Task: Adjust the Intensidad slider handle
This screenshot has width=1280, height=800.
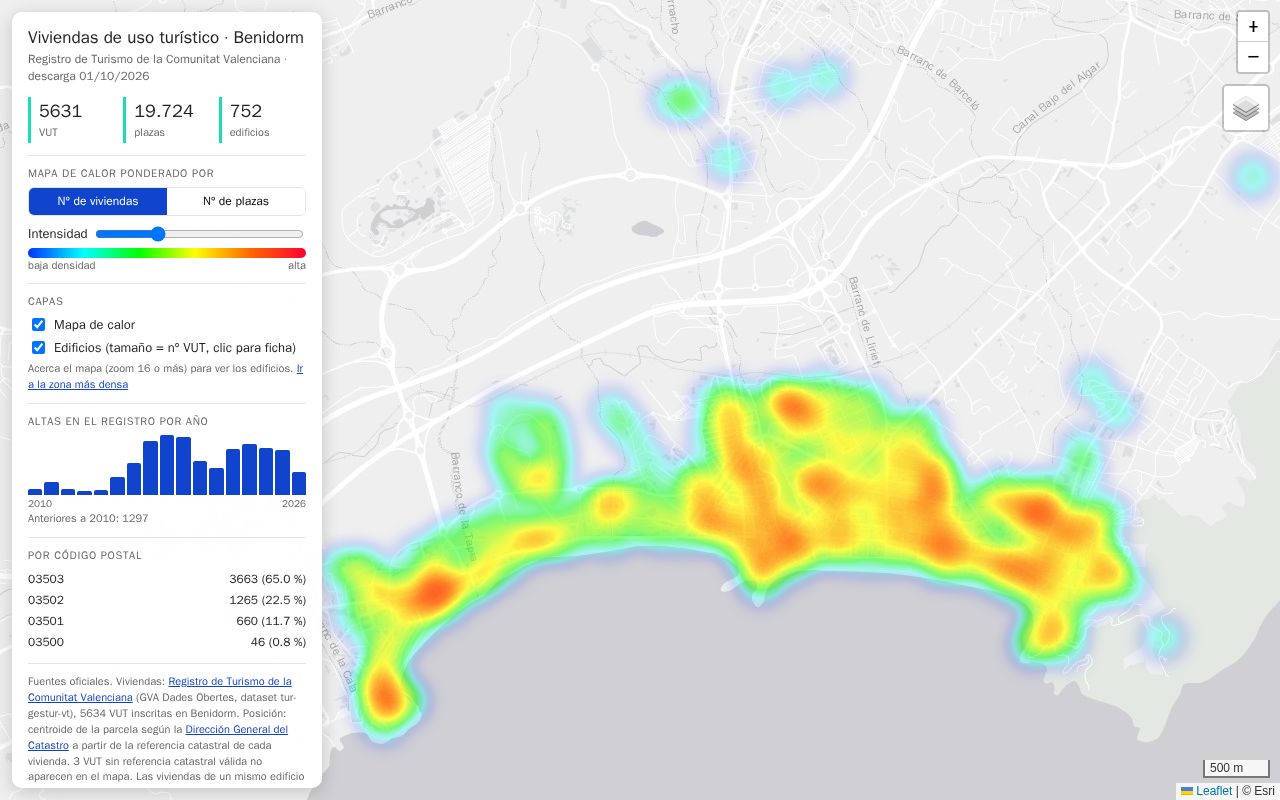Action: [x=158, y=234]
